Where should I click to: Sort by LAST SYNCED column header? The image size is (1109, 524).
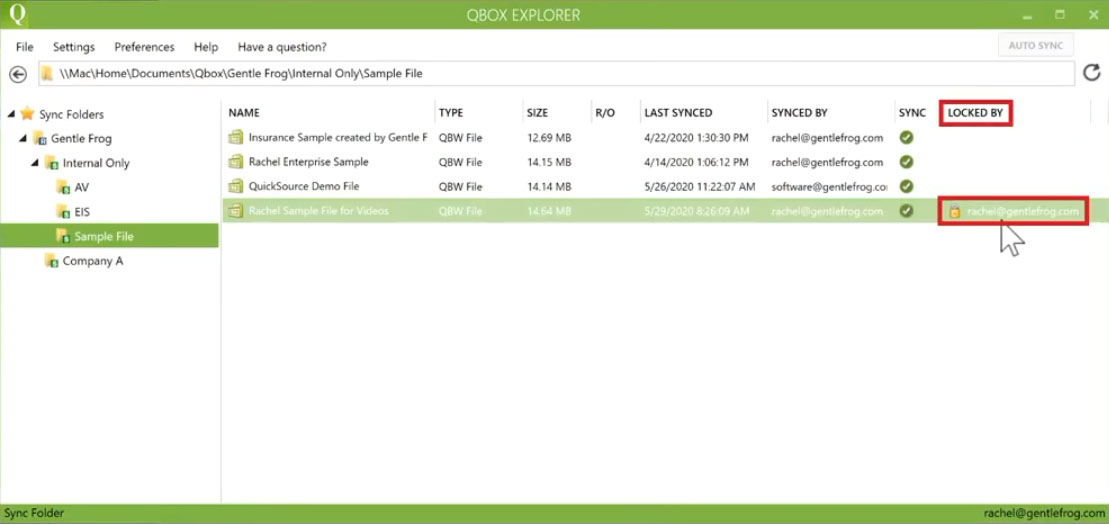[678, 112]
